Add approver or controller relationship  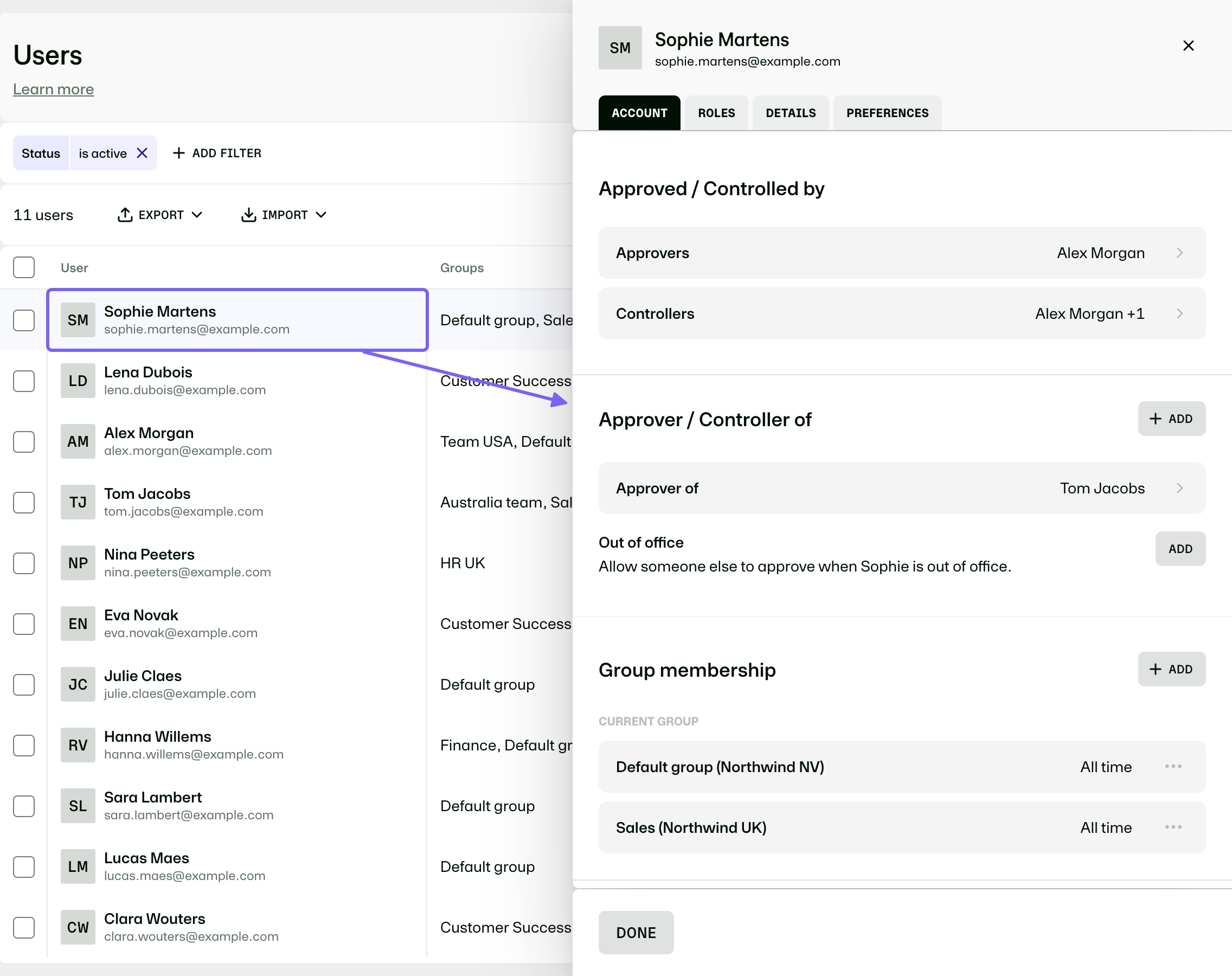pyautogui.click(x=1171, y=419)
